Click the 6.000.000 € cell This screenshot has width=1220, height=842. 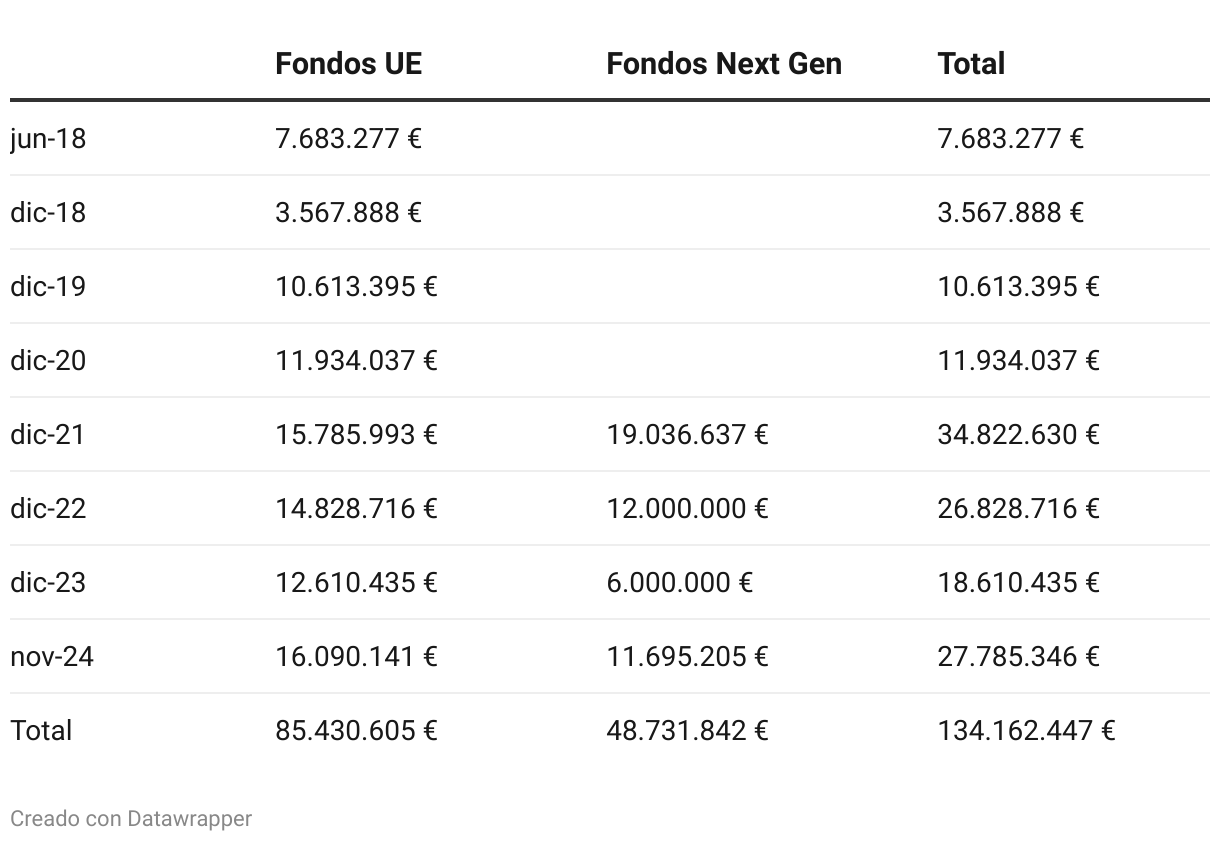tap(679, 582)
